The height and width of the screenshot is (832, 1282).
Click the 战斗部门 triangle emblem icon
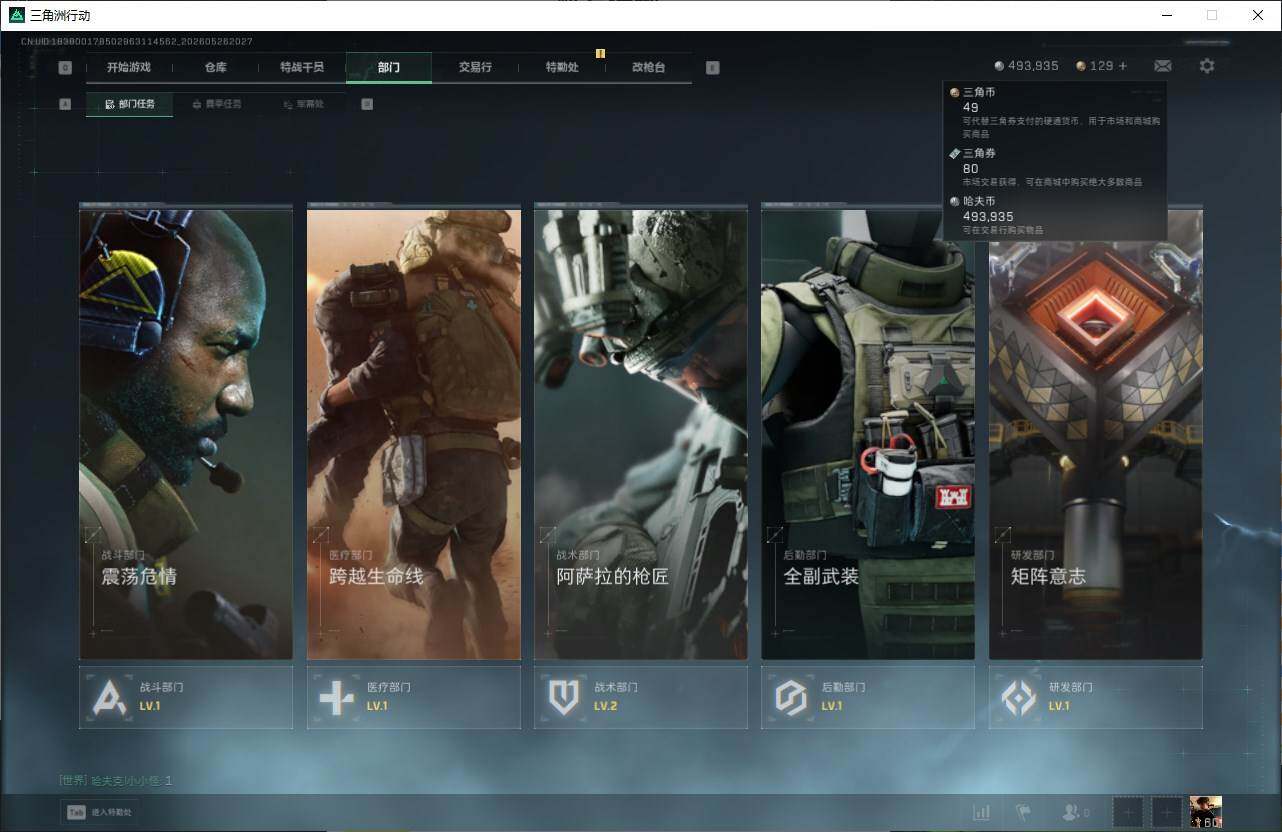pyautogui.click(x=110, y=697)
